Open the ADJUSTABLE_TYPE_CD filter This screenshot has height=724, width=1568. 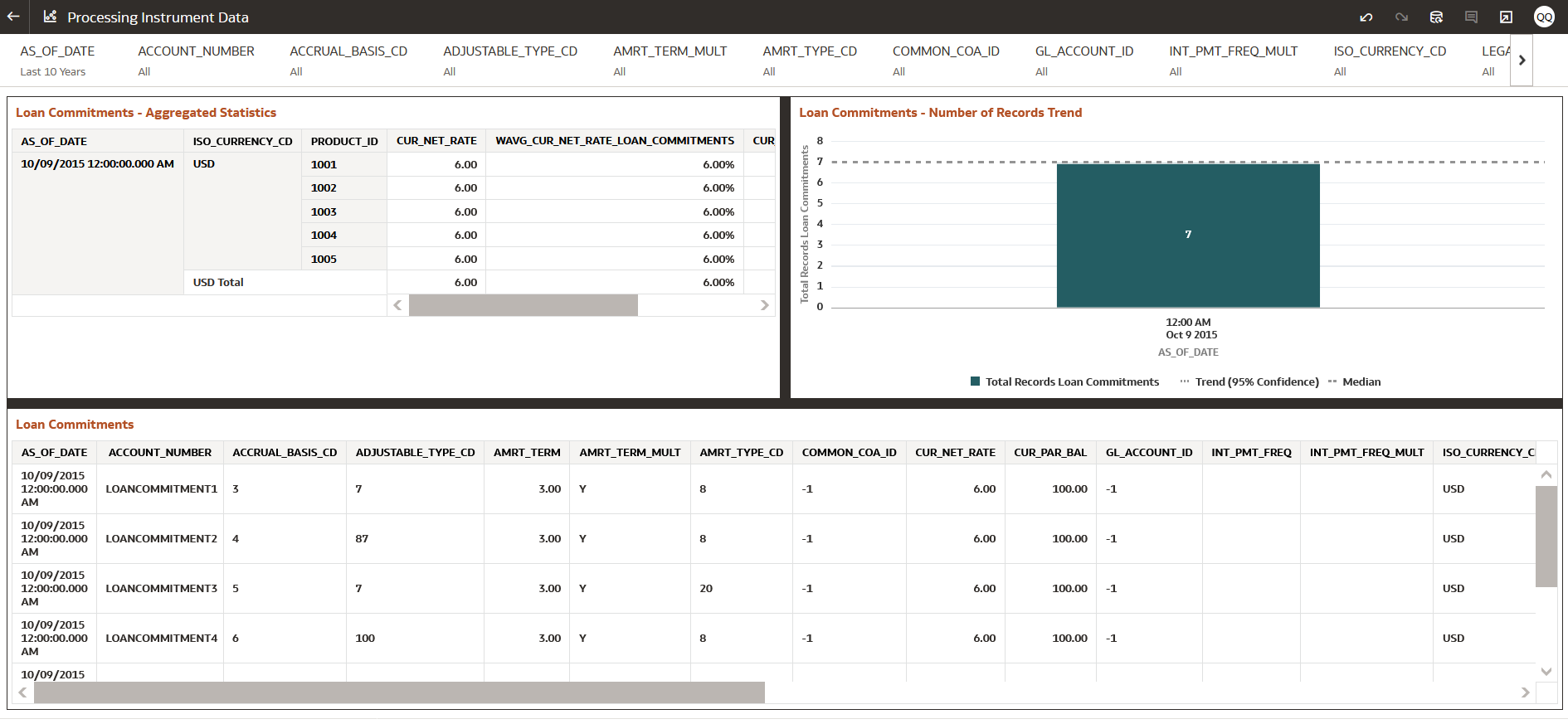(x=510, y=61)
